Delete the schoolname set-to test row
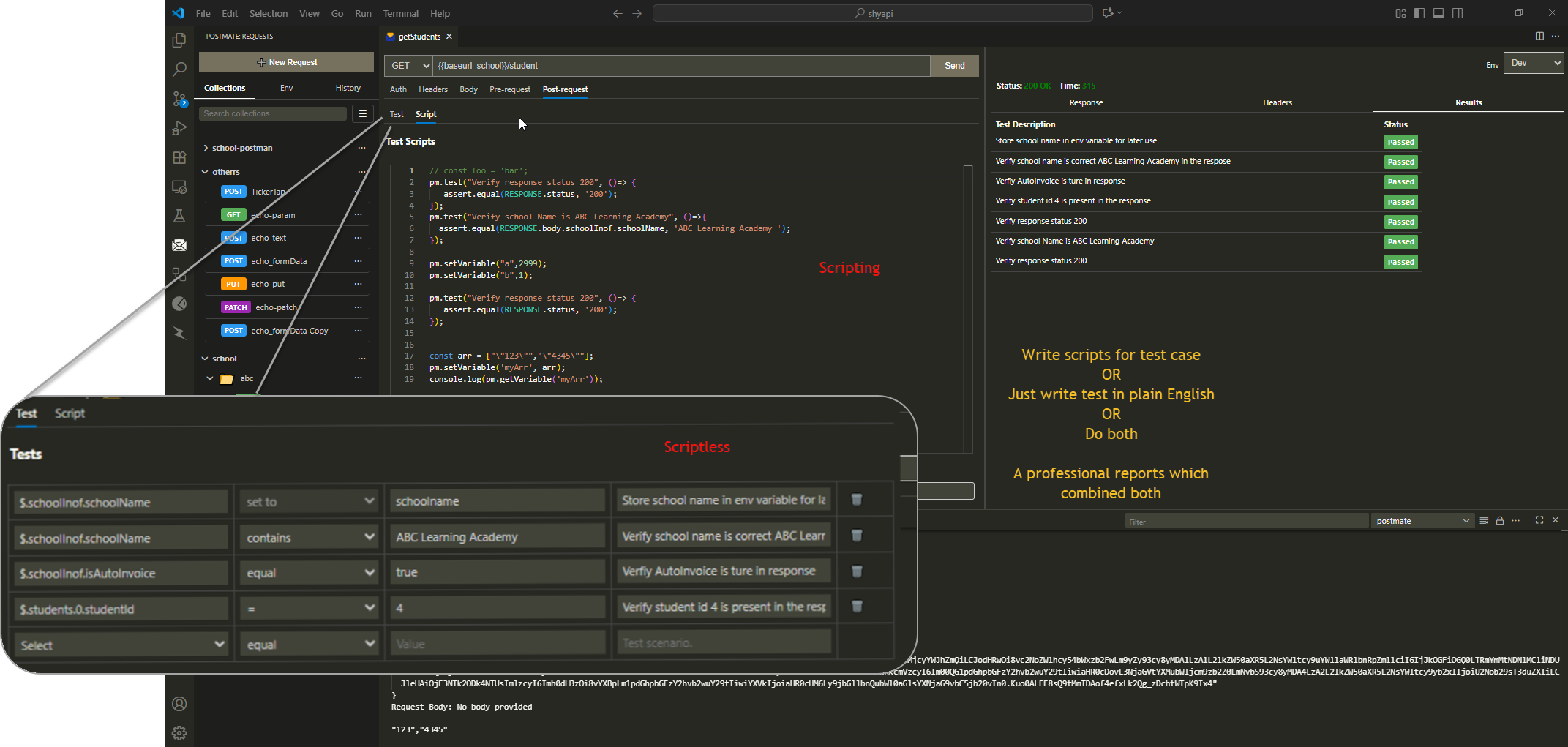The width and height of the screenshot is (1568, 747). [x=857, y=500]
